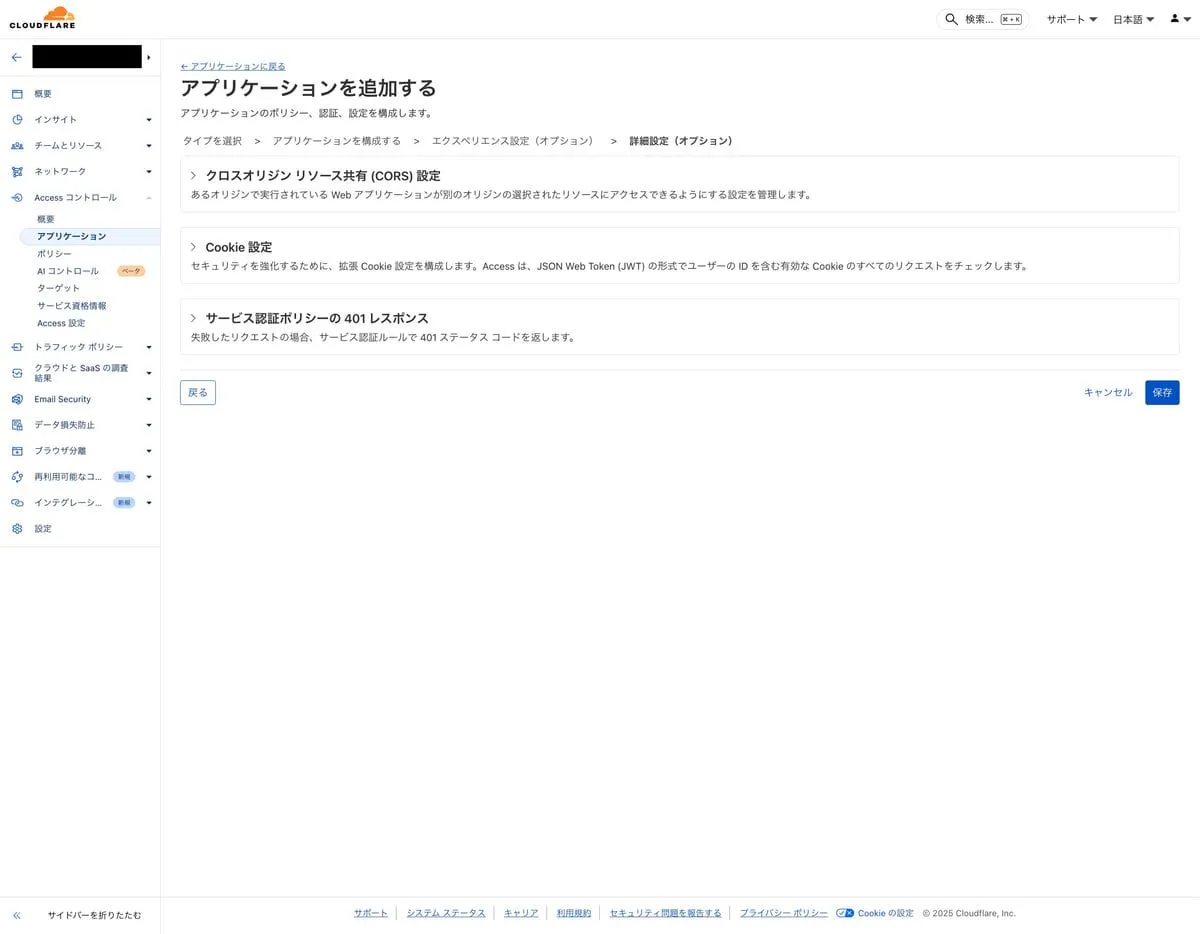
Task: Expand the Cookie 設定 section
Action: pos(194,247)
